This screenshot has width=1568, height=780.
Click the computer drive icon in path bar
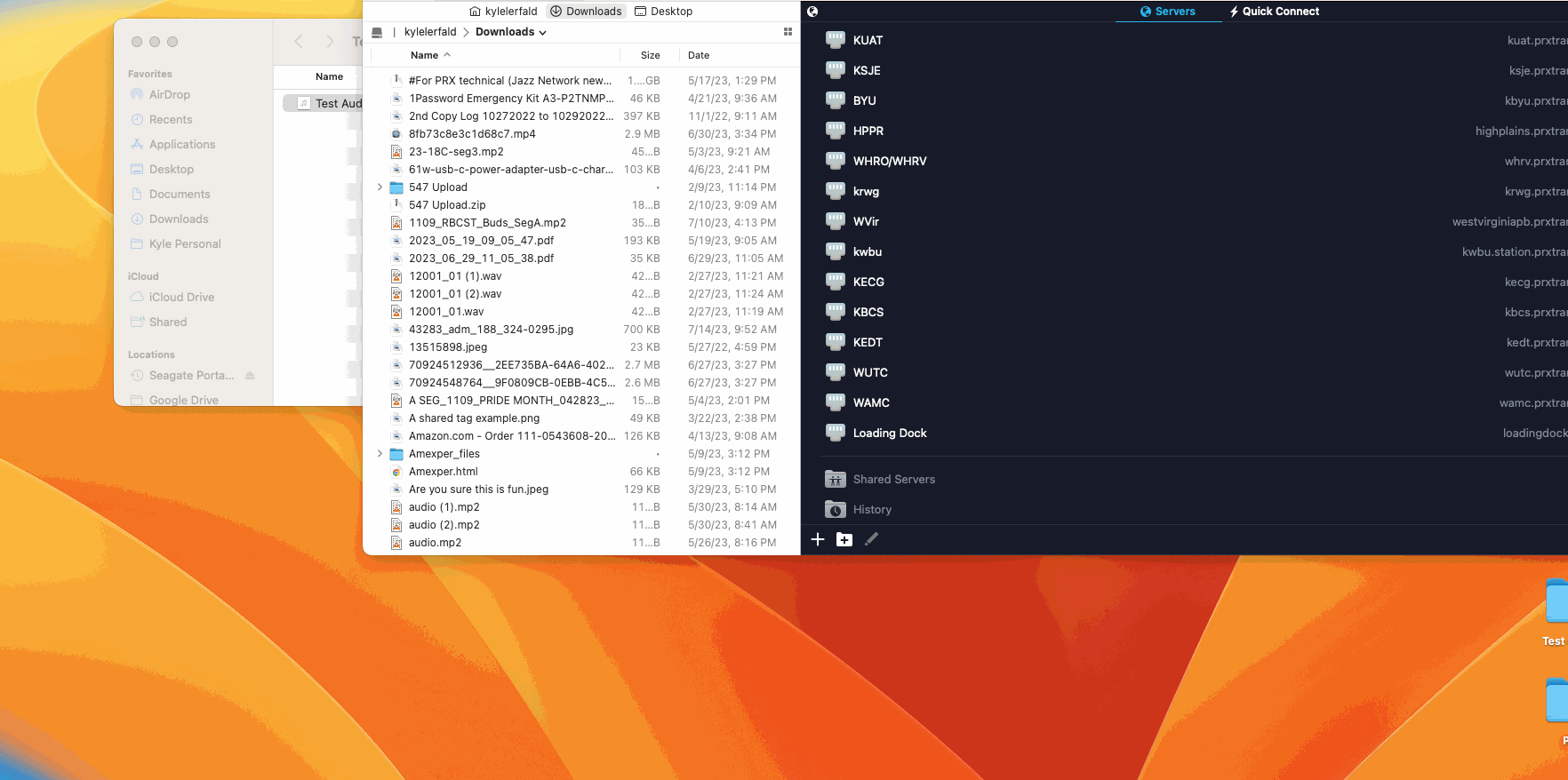coord(377,32)
